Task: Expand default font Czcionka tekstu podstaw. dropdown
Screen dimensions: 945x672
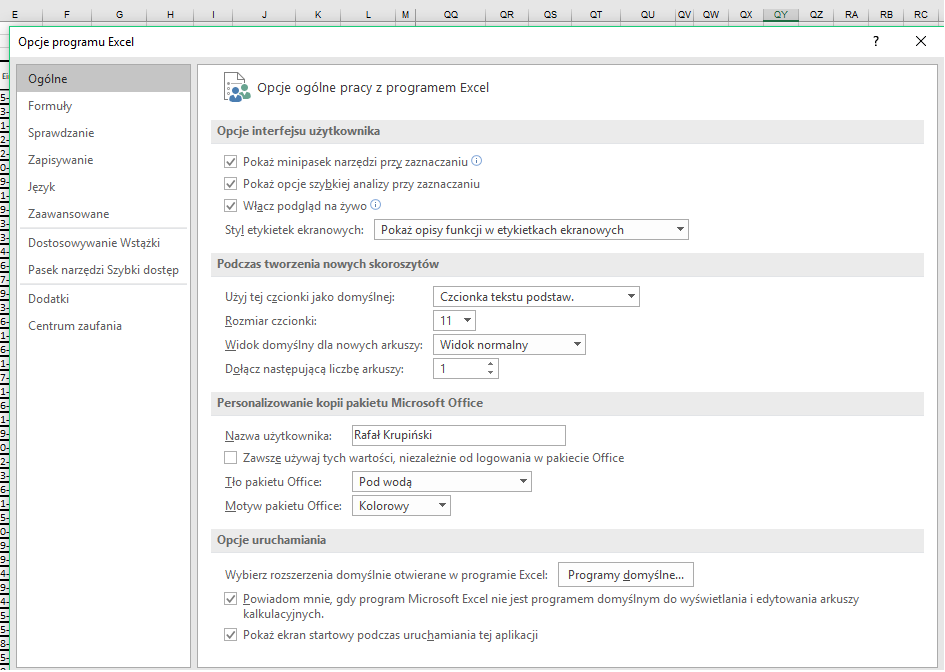Action: click(x=536, y=297)
